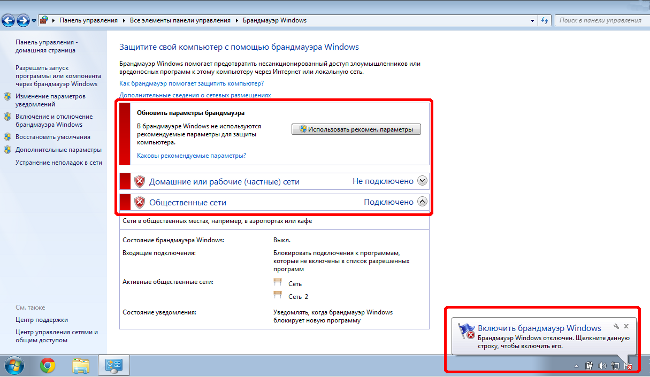Click Использовать рекомен. параметры button
The image size is (650, 377).
coord(356,129)
